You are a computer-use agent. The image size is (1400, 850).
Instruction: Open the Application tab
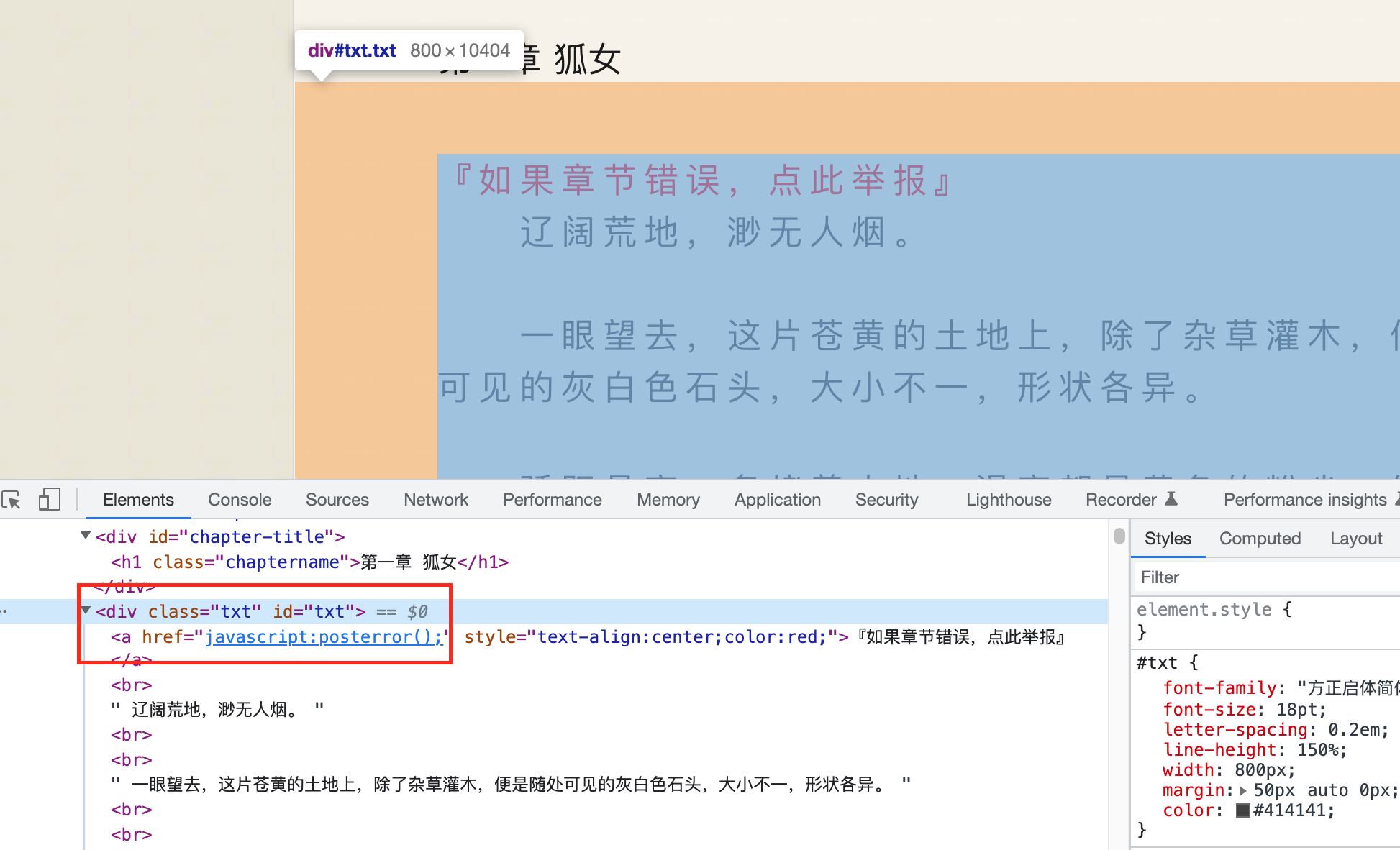777,500
